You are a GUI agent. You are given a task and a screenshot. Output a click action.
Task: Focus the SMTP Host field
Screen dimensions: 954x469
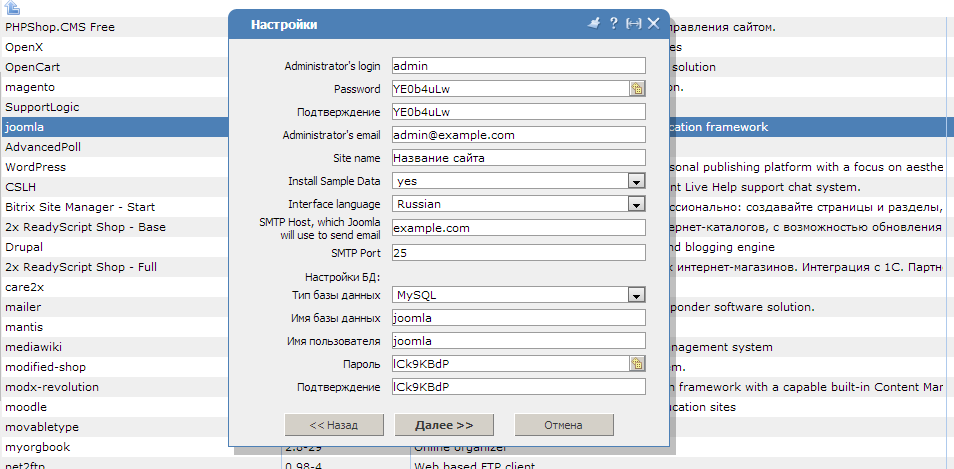(x=518, y=228)
